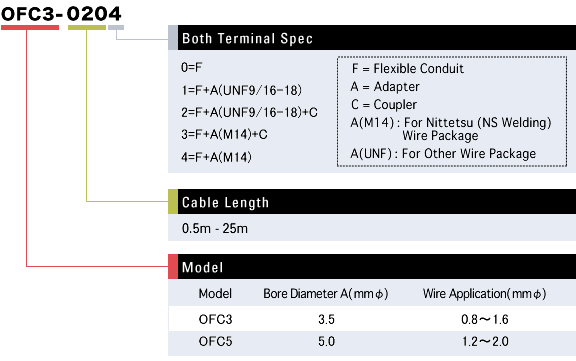This screenshot has width=576, height=361.
Task: Click the F = Flexible Conduit legend entry
Action: [408, 69]
